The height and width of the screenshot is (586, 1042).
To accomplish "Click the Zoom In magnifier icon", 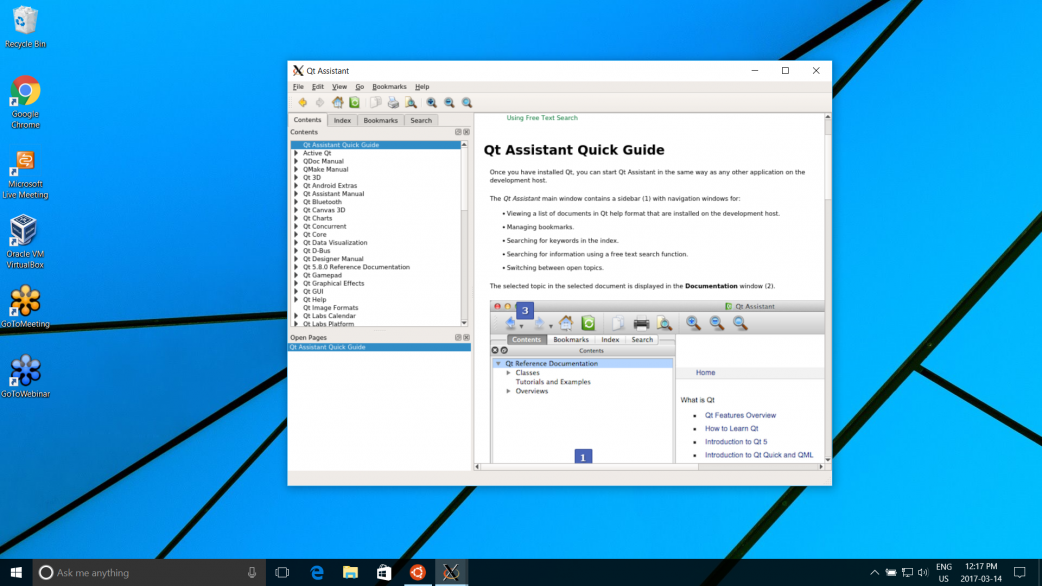I will coord(432,102).
